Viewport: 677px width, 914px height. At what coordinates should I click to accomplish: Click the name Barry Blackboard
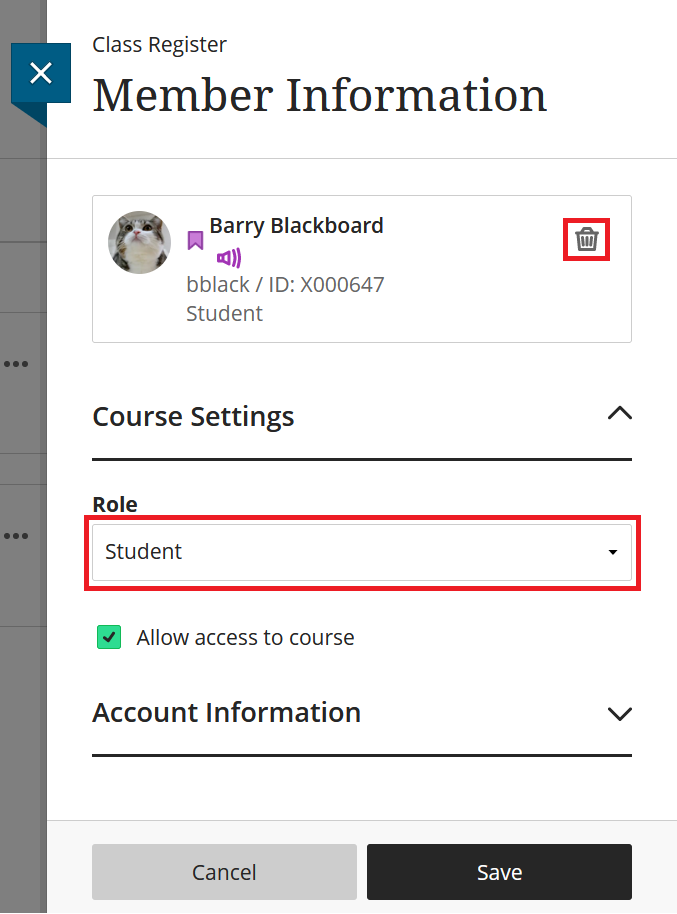click(x=296, y=225)
